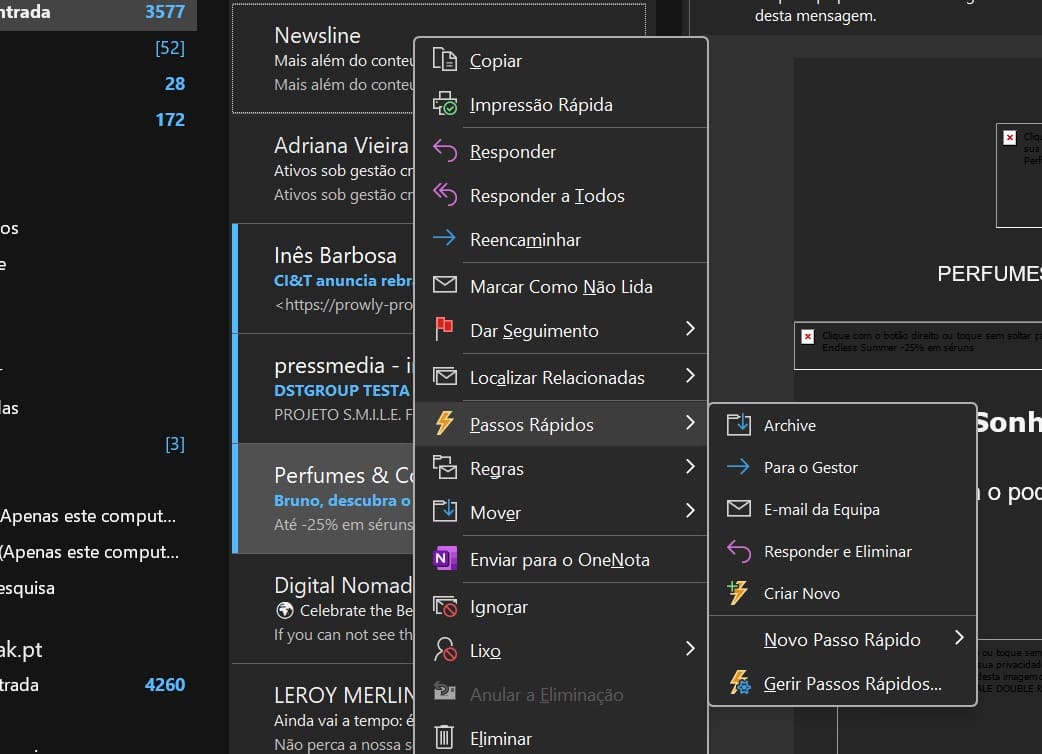Image resolution: width=1042 pixels, height=754 pixels.
Task: Select Marcar Como Não Lida
Action: click(x=560, y=286)
